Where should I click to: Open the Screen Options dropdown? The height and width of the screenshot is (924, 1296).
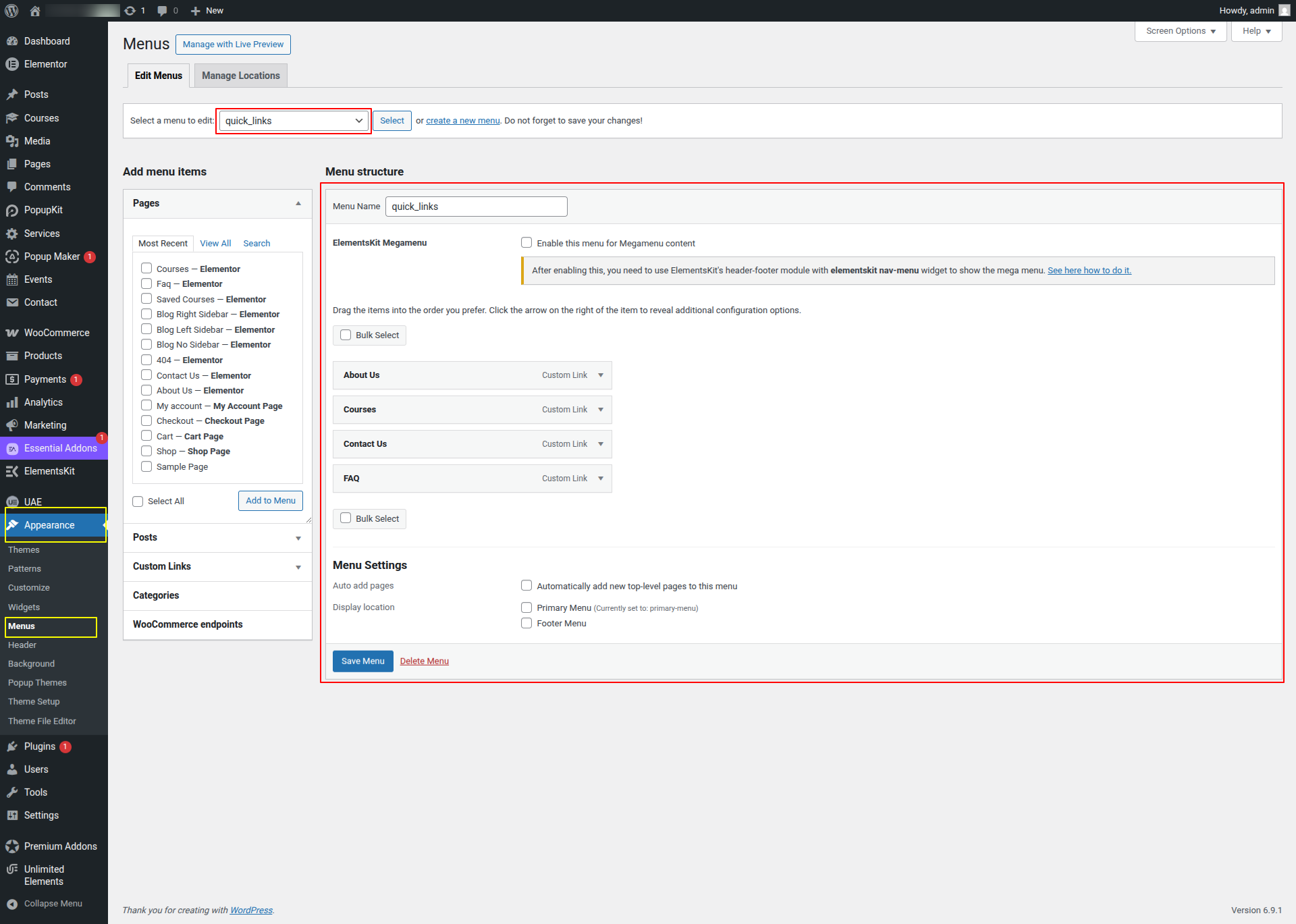point(1180,31)
